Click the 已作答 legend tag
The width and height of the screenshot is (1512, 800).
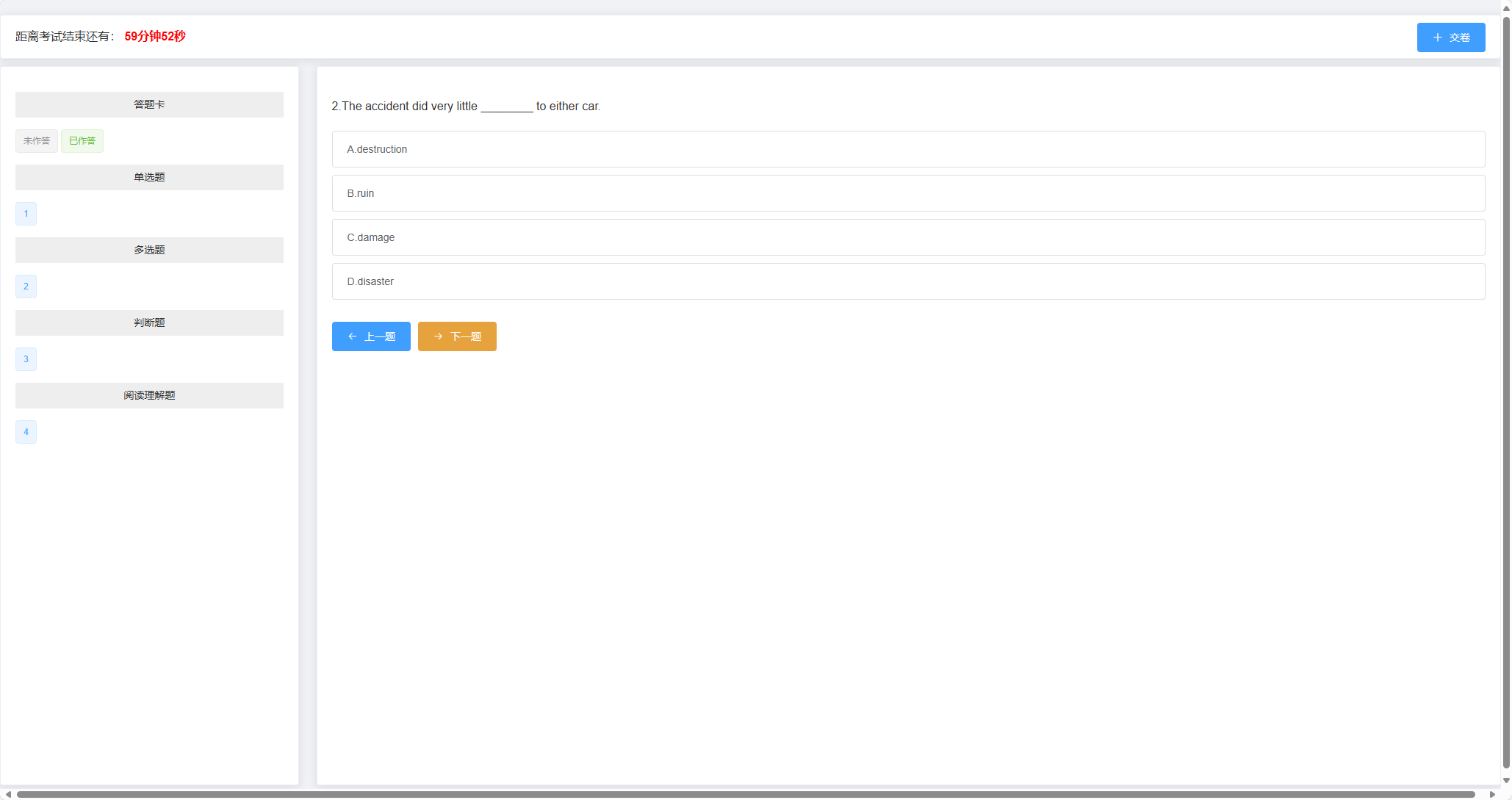tap(82, 141)
